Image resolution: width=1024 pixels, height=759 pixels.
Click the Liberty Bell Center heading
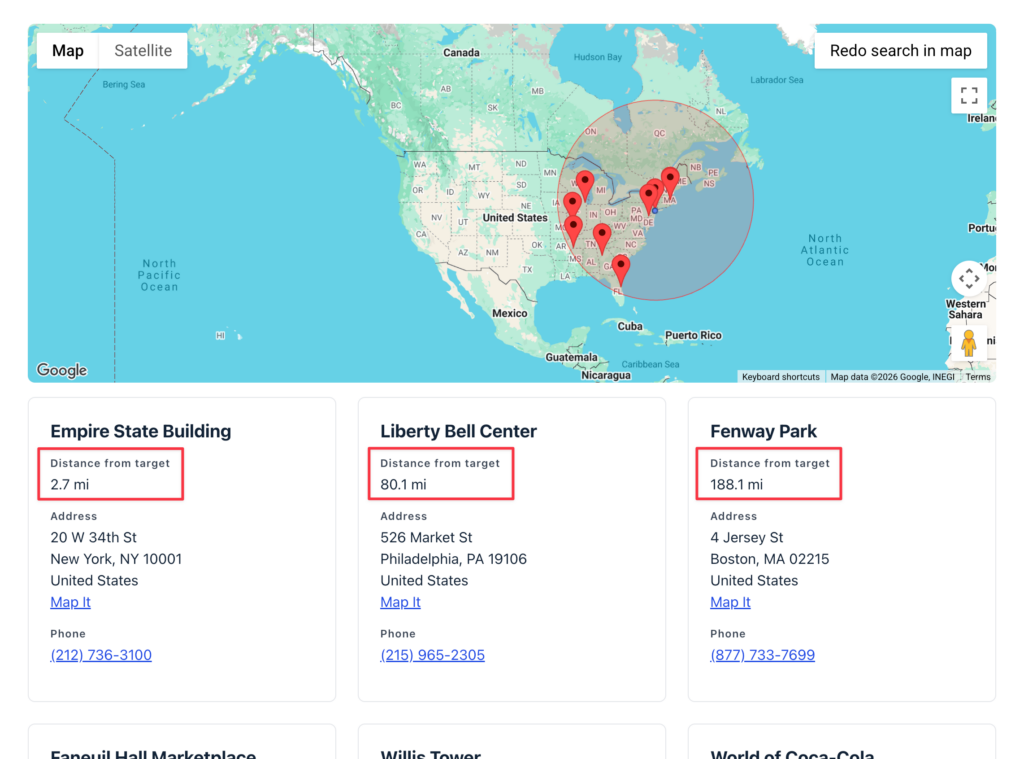click(x=458, y=431)
